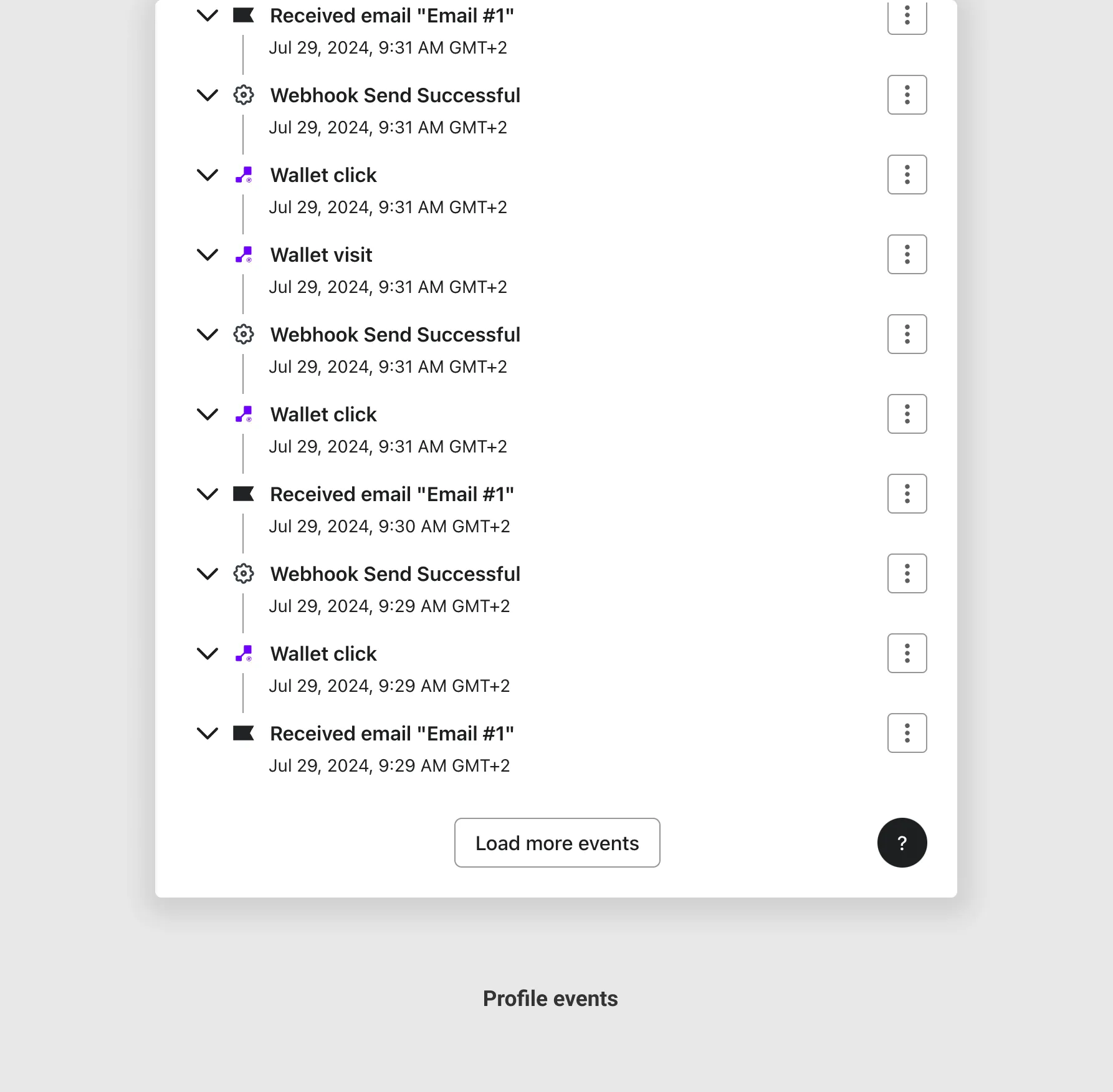Open the options menu for the 9:29 "Wallet click" event
Screen dimensions: 1113x1092
(x=907, y=653)
